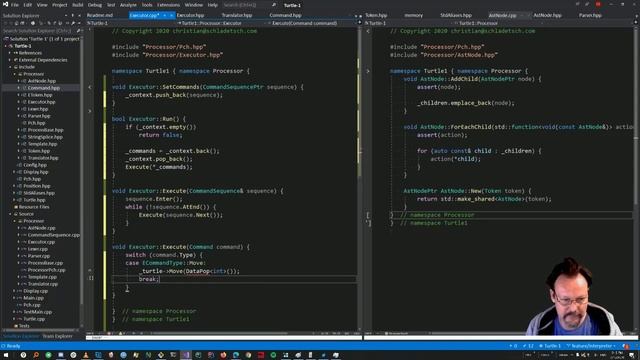
Task: Open Properties via wrench icon in Solution Explorer
Action: (73, 23)
